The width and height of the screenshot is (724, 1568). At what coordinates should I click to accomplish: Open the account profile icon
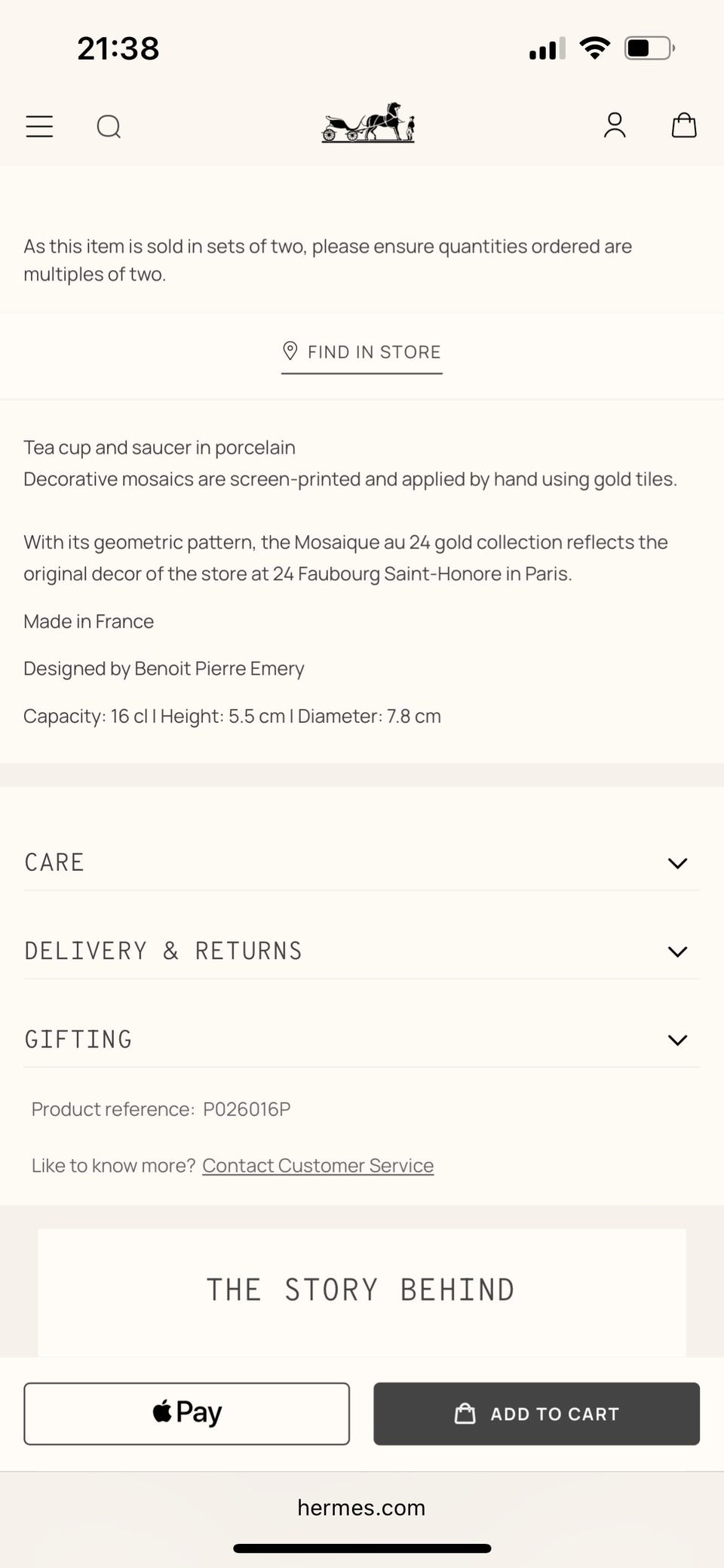615,125
